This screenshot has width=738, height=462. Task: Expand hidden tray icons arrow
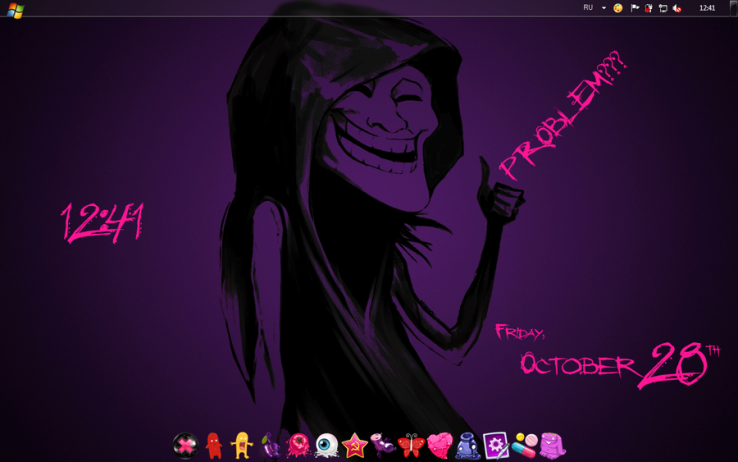(x=604, y=8)
